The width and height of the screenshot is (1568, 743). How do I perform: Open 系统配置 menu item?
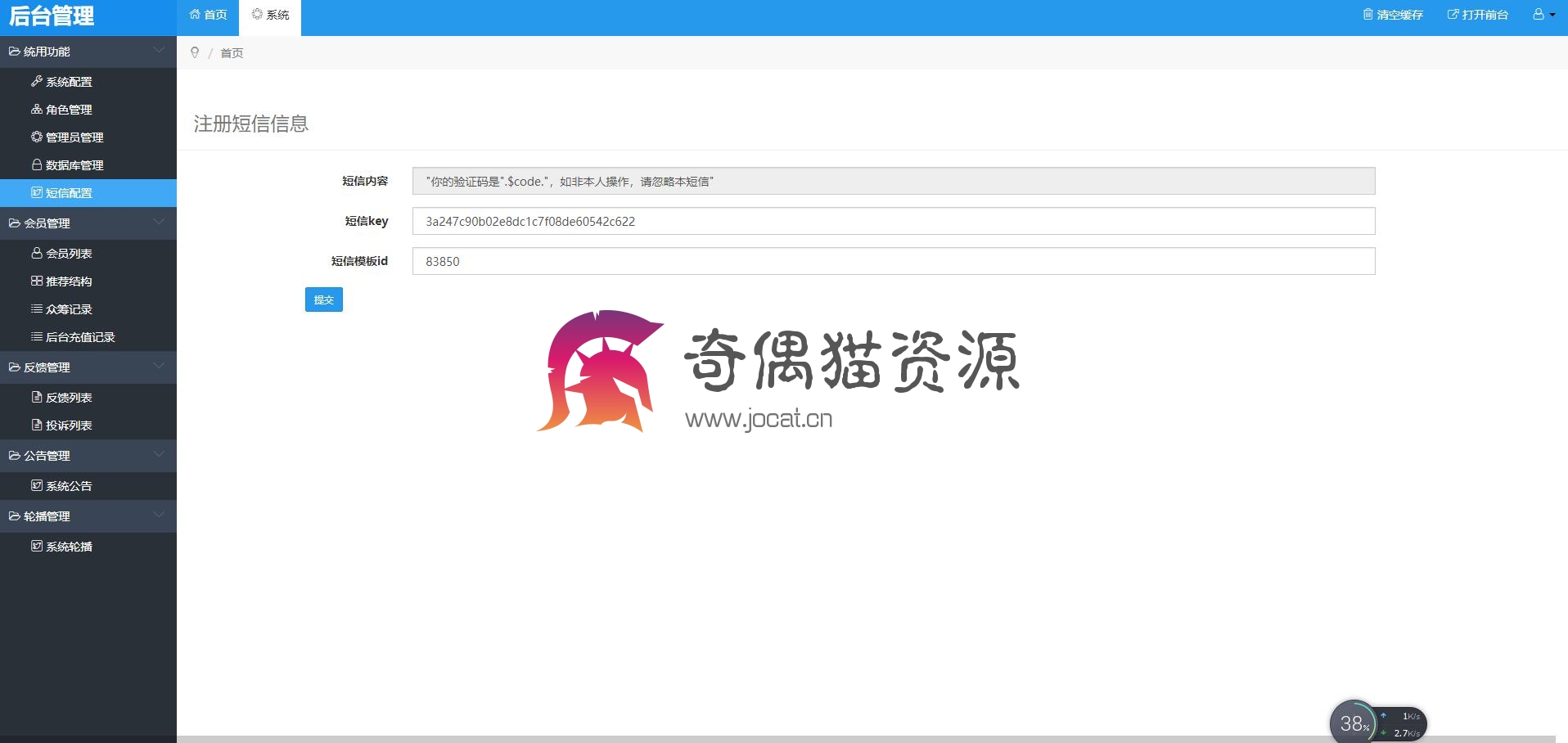click(x=88, y=82)
